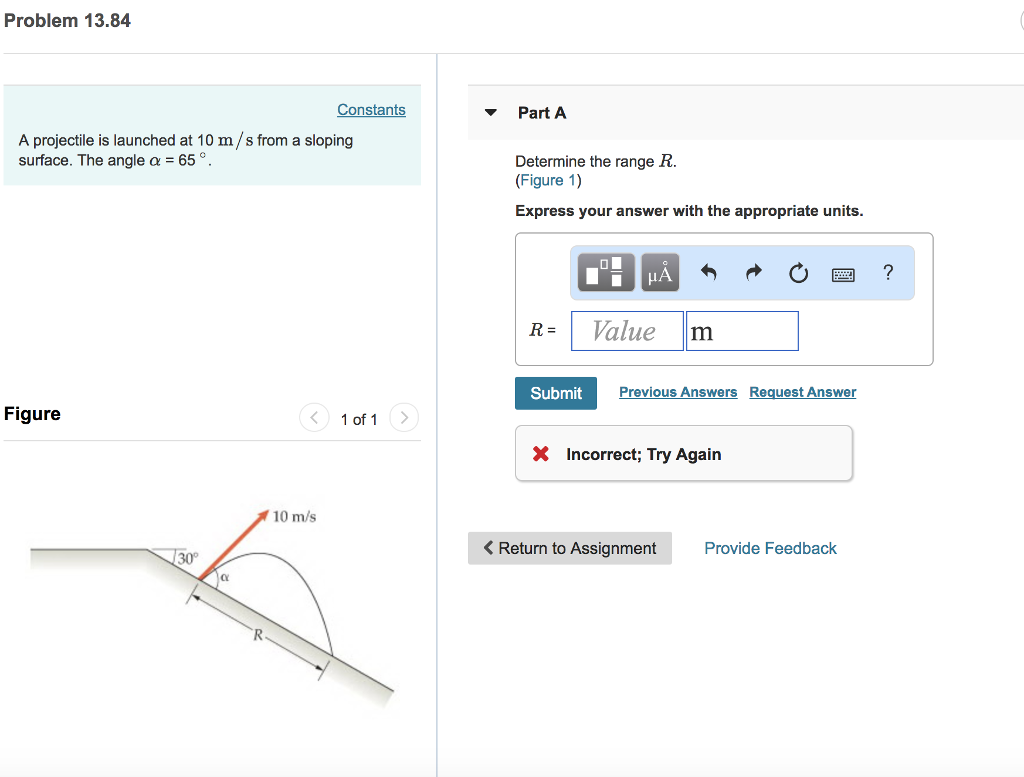Viewport: 1024px width, 777px height.
Task: Collapse the Part A section triangle
Action: point(490,112)
